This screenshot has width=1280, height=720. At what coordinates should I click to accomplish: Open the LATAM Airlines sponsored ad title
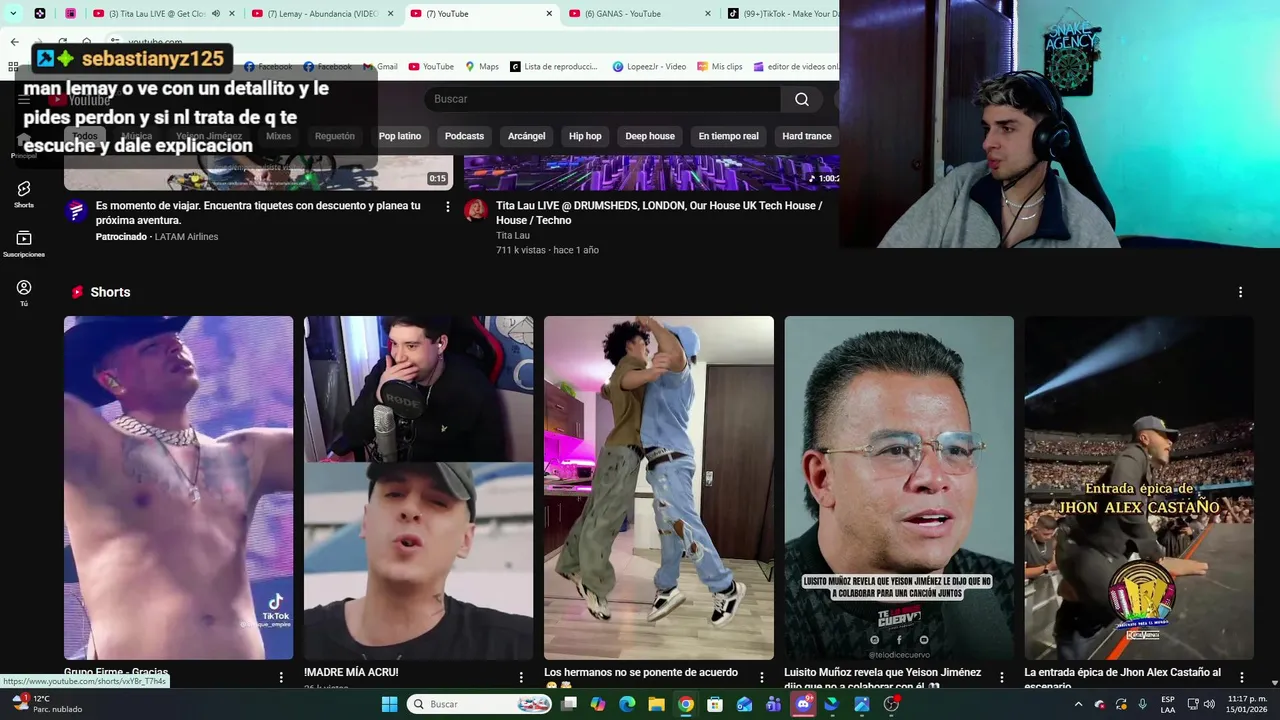[x=258, y=212]
